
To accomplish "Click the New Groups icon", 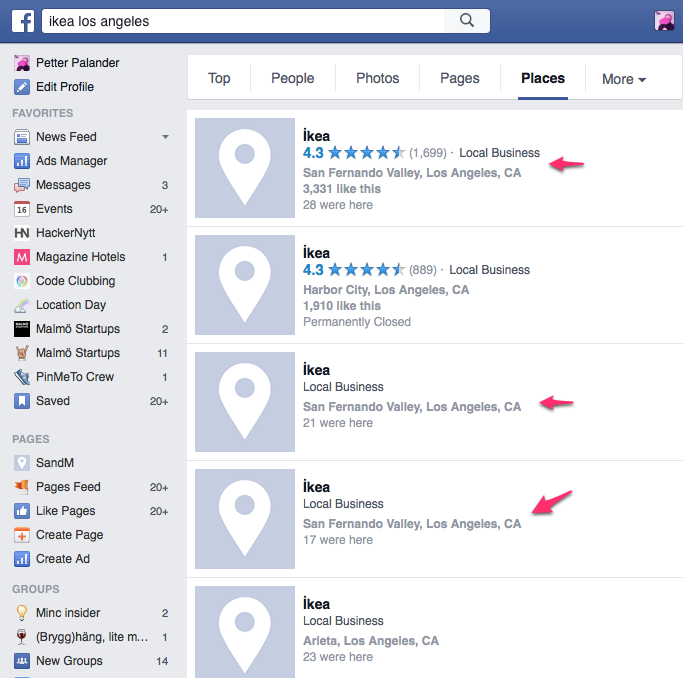I will (x=22, y=661).
